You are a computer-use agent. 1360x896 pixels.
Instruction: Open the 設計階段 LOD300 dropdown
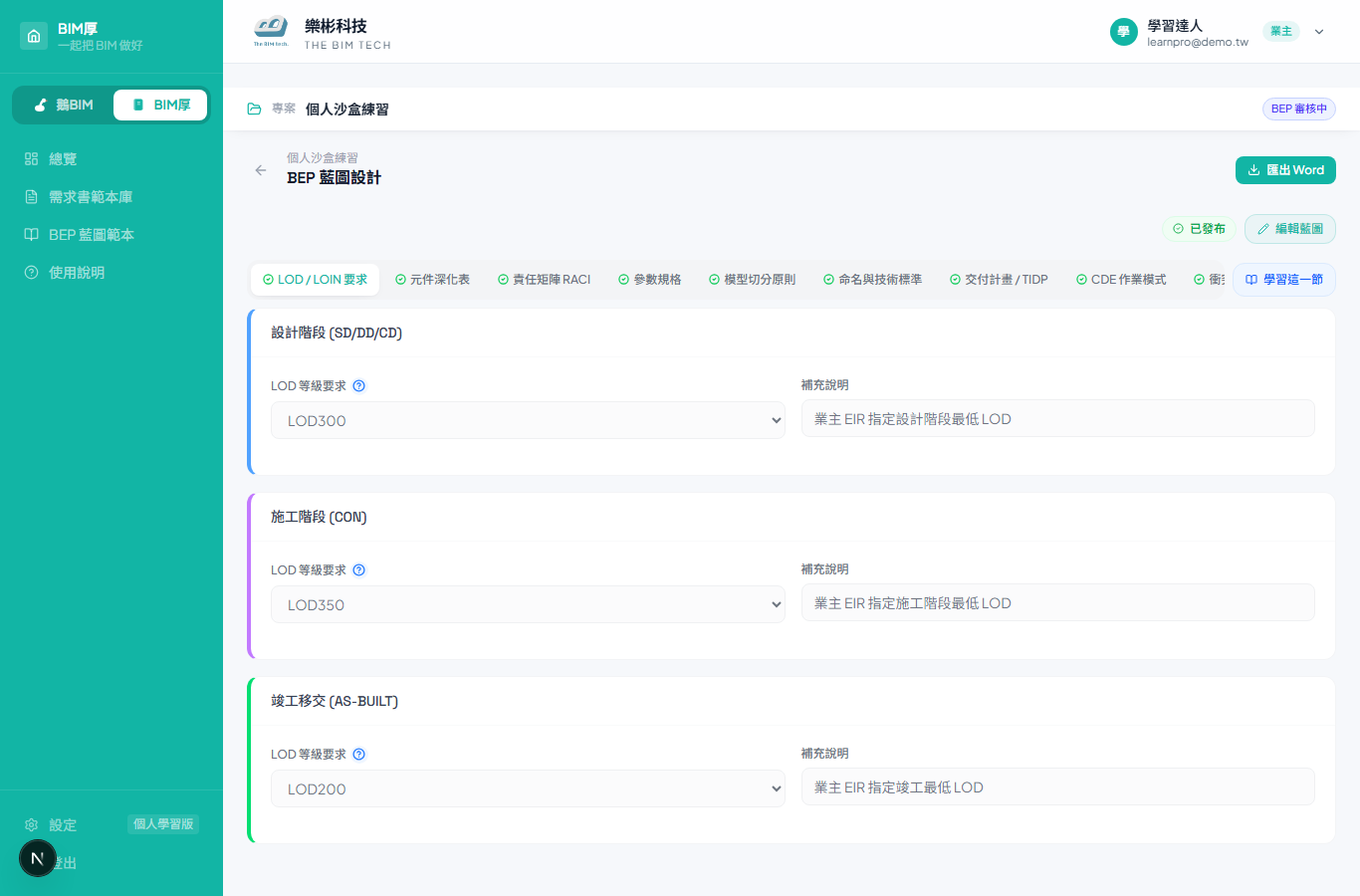click(528, 420)
